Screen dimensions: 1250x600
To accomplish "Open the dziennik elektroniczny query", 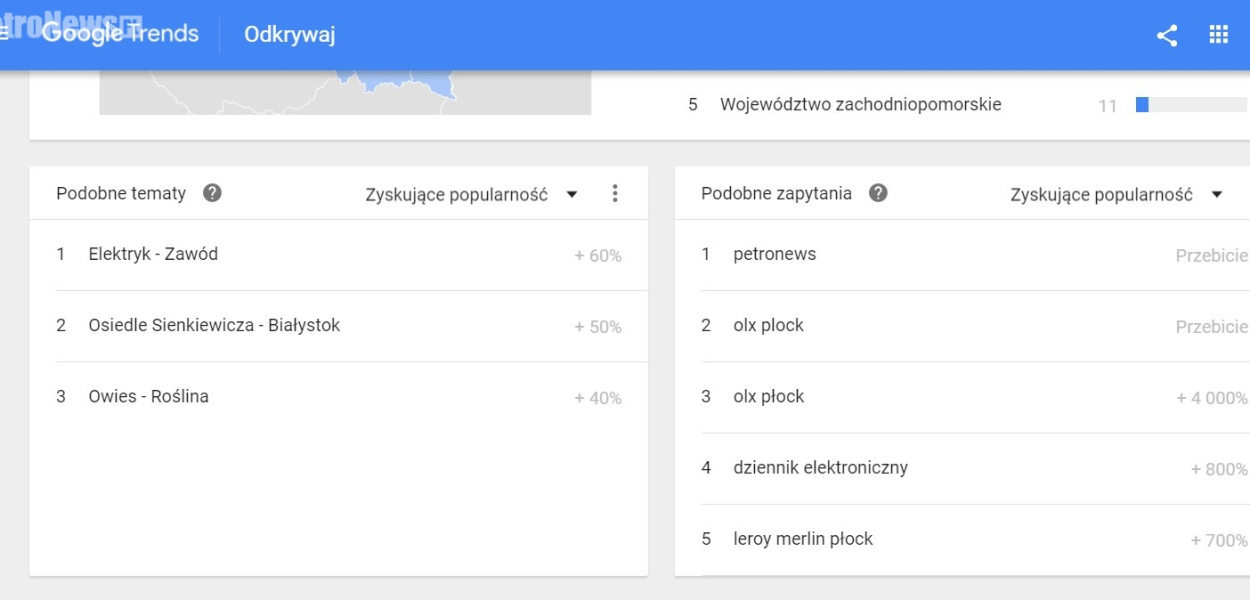I will [975, 468].
